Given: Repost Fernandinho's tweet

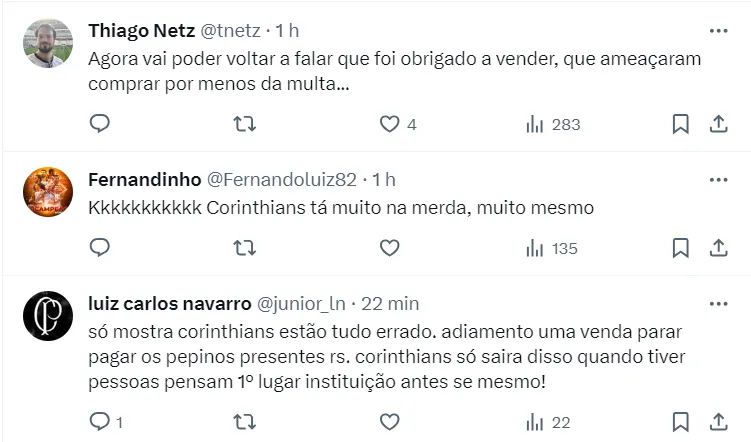Looking at the screenshot, I should point(244,248).
